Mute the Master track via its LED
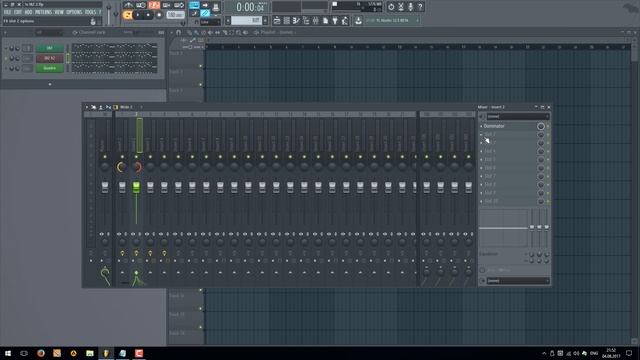This screenshot has width=640, height=360. point(105,157)
